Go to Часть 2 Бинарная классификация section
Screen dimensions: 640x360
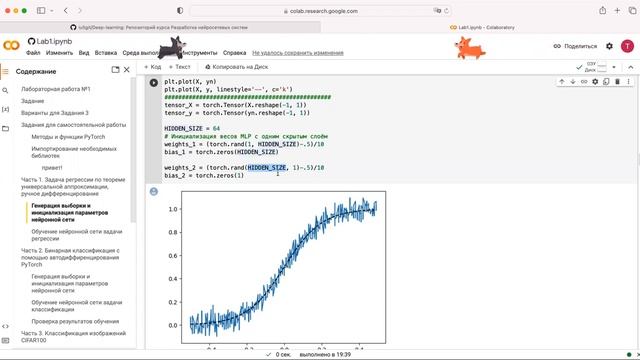pos(70,258)
